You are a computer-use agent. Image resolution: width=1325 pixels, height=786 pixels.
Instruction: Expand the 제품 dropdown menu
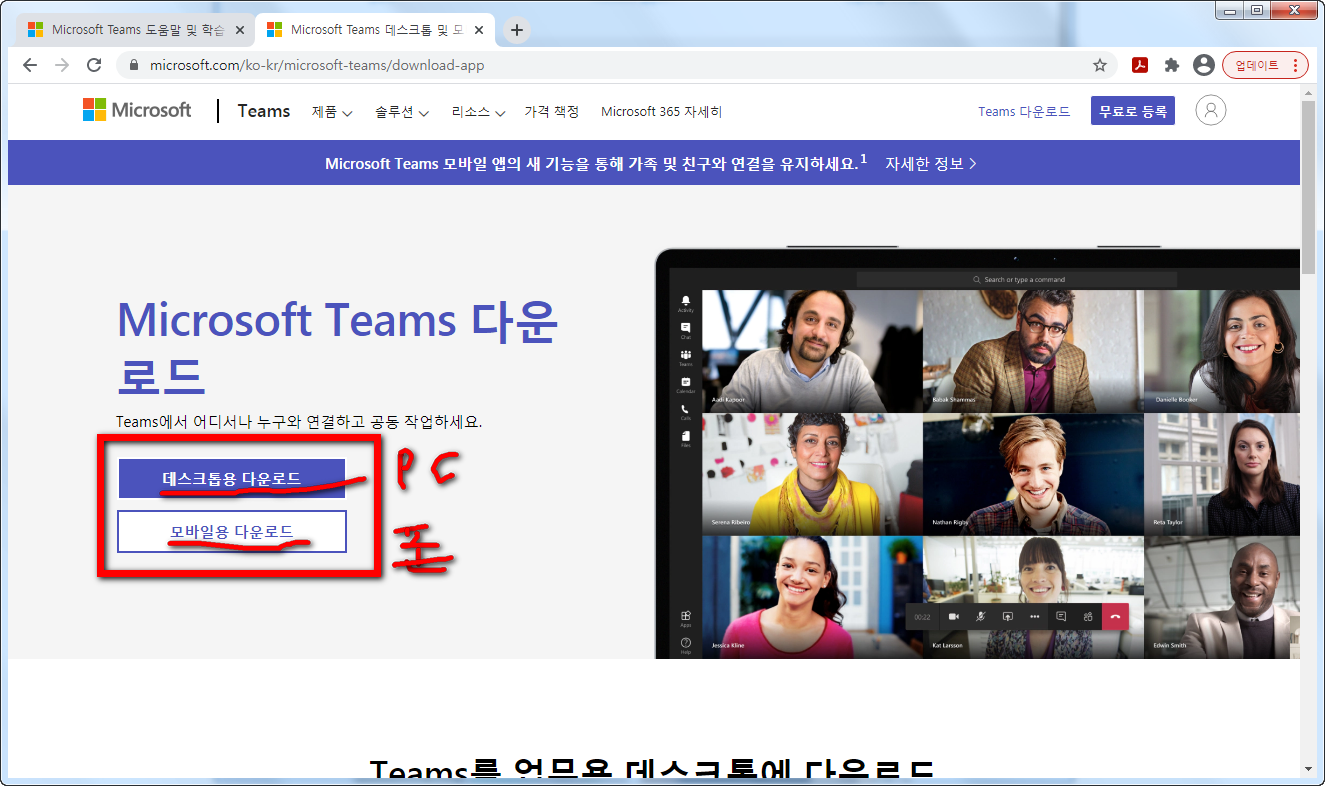[x=332, y=112]
